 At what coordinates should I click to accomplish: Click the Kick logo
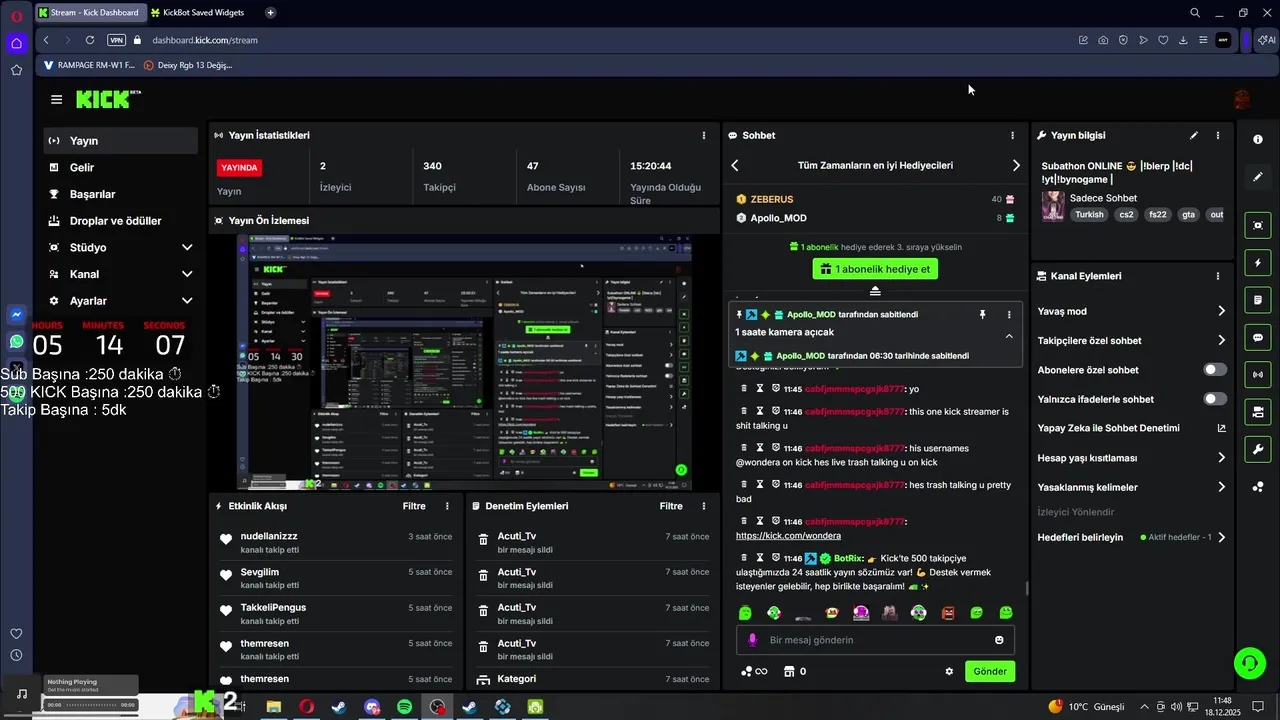[x=108, y=99]
